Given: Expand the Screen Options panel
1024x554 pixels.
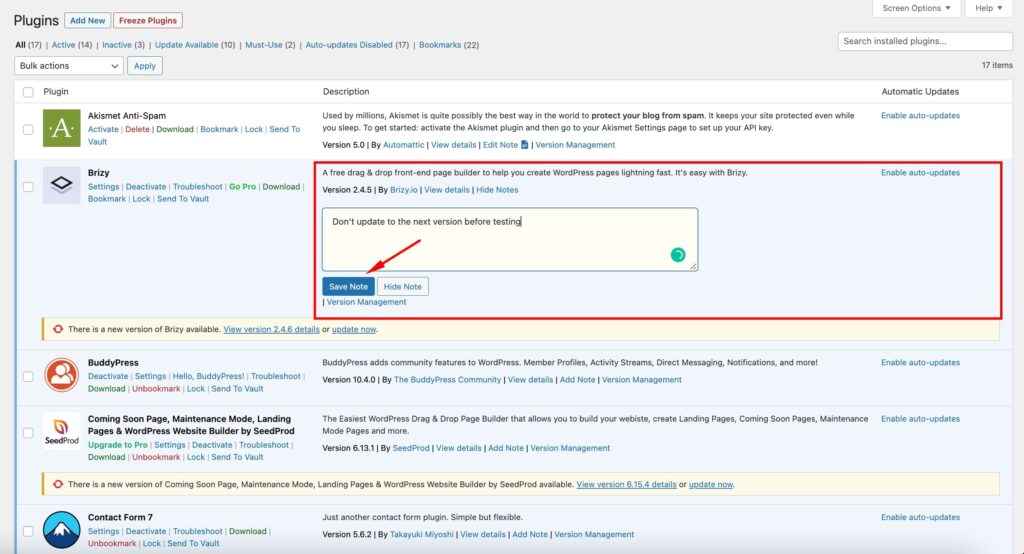Looking at the screenshot, I should pos(916,8).
